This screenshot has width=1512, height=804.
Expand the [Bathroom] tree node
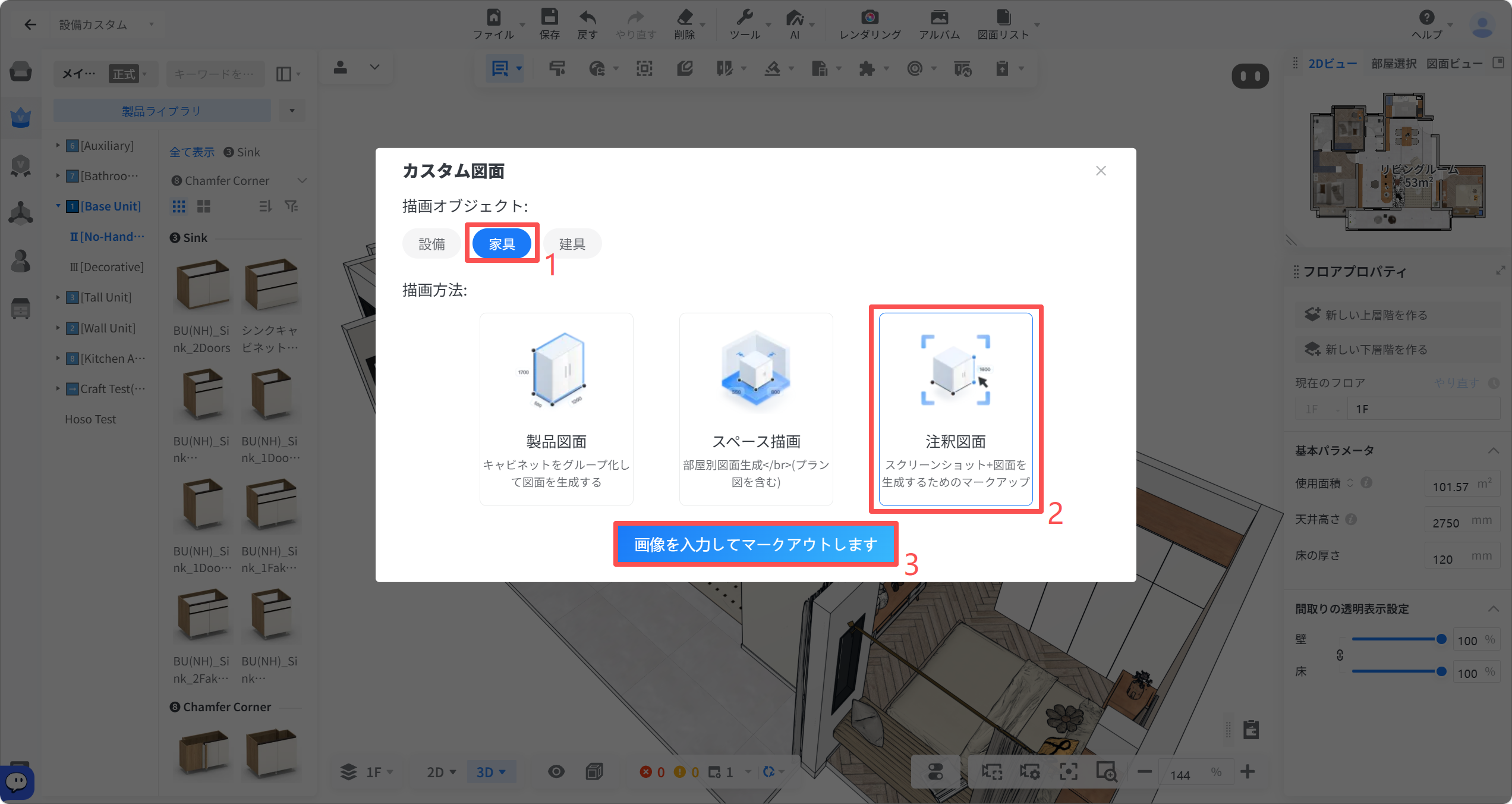pos(58,175)
